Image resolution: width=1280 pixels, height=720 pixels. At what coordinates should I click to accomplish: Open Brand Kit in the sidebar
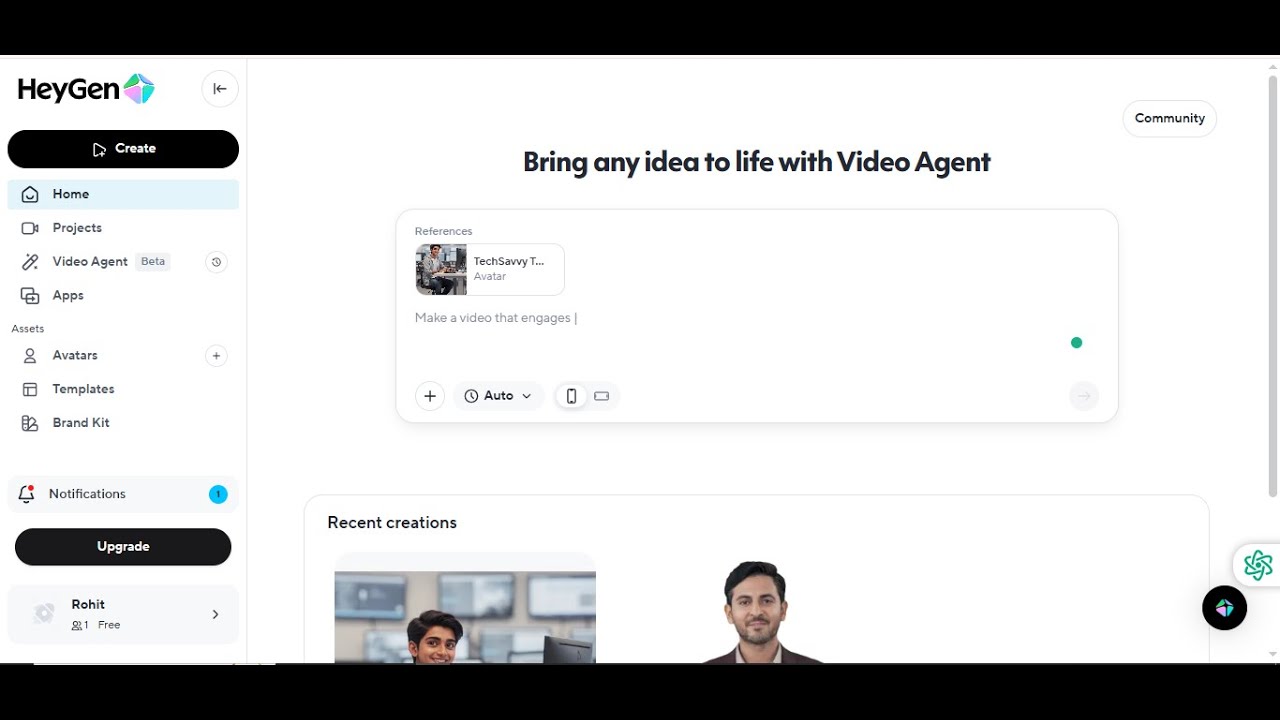pyautogui.click(x=123, y=423)
